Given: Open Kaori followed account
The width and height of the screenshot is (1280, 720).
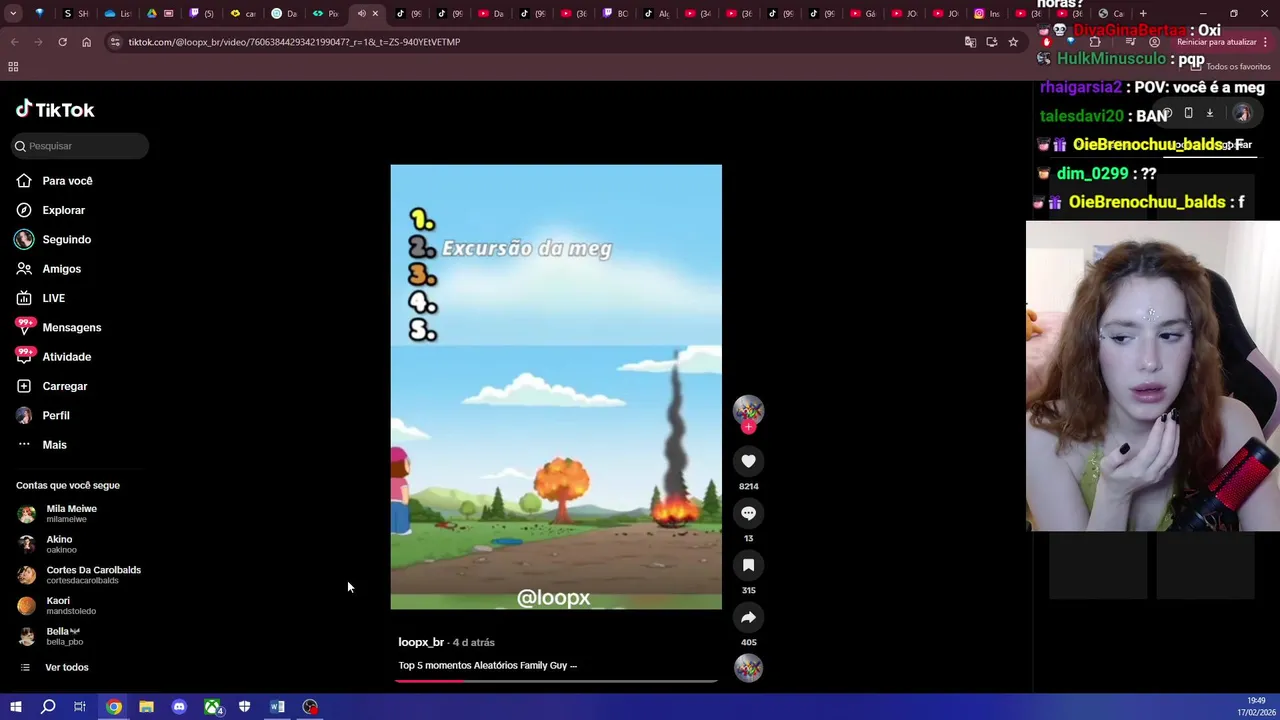Looking at the screenshot, I should click(x=56, y=606).
